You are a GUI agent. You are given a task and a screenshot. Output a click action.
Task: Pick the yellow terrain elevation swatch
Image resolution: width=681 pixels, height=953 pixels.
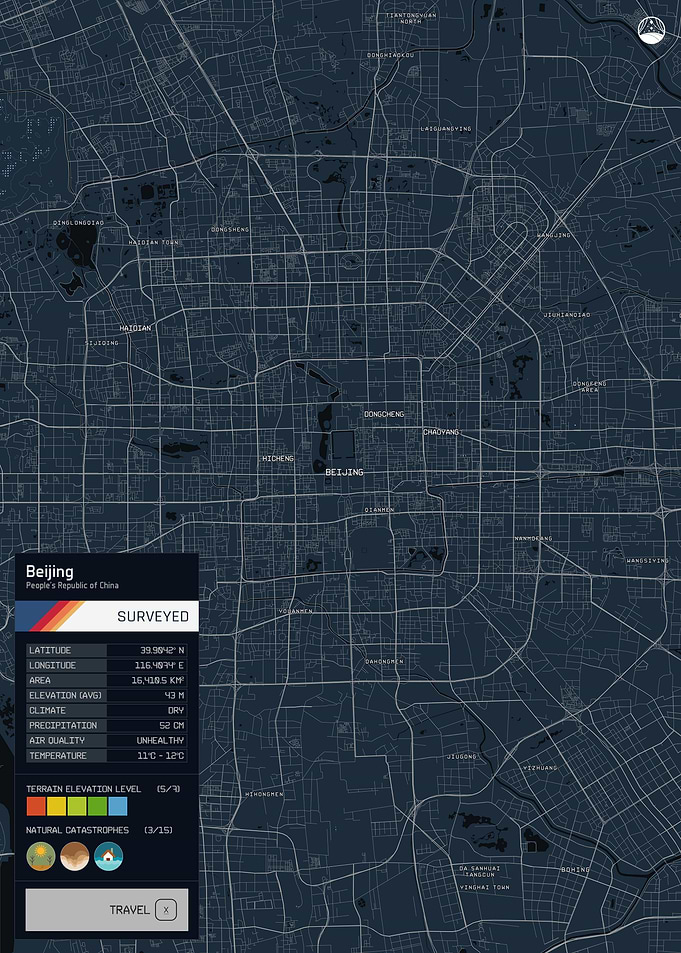(57, 807)
